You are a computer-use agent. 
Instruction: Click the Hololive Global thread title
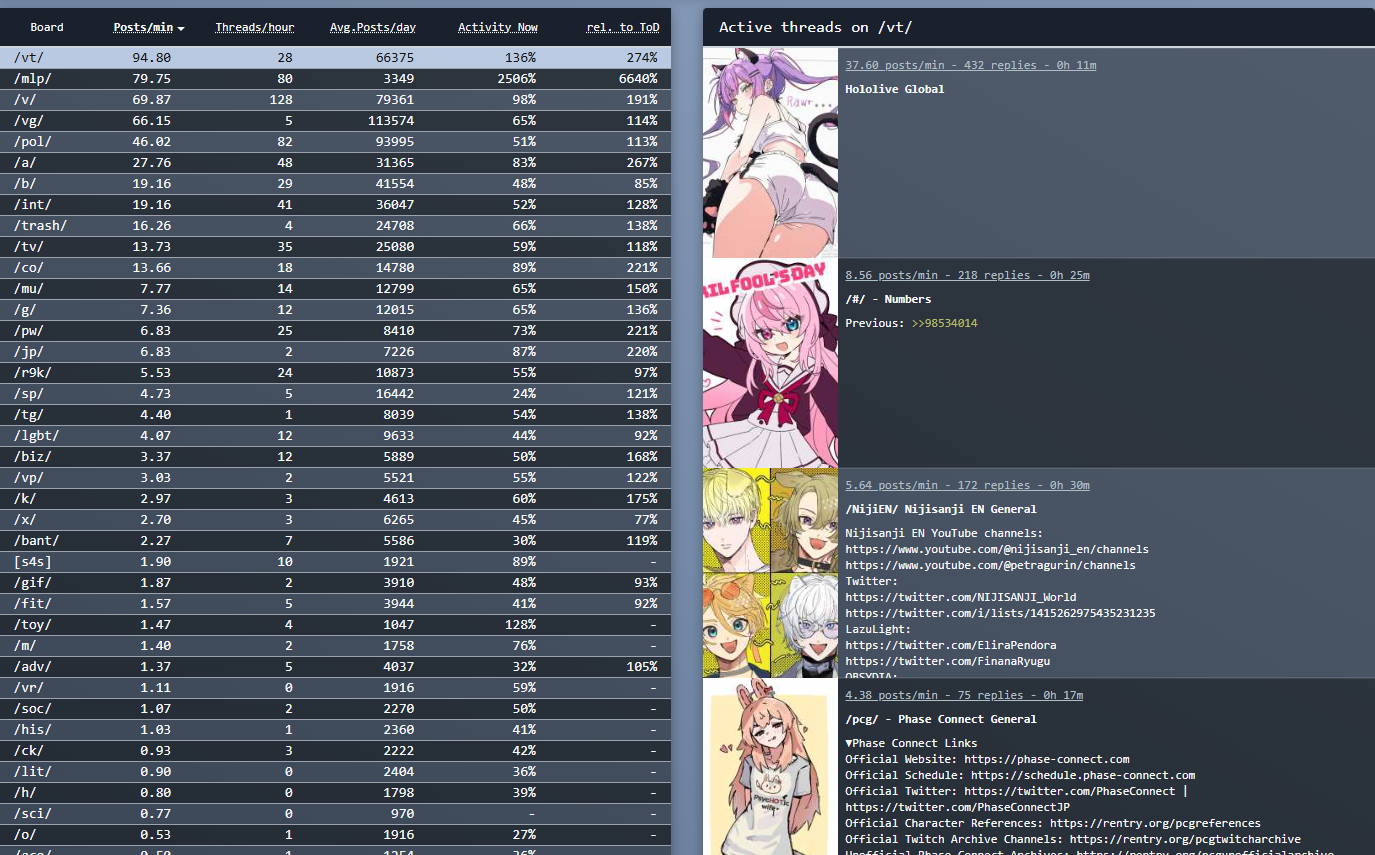point(895,89)
